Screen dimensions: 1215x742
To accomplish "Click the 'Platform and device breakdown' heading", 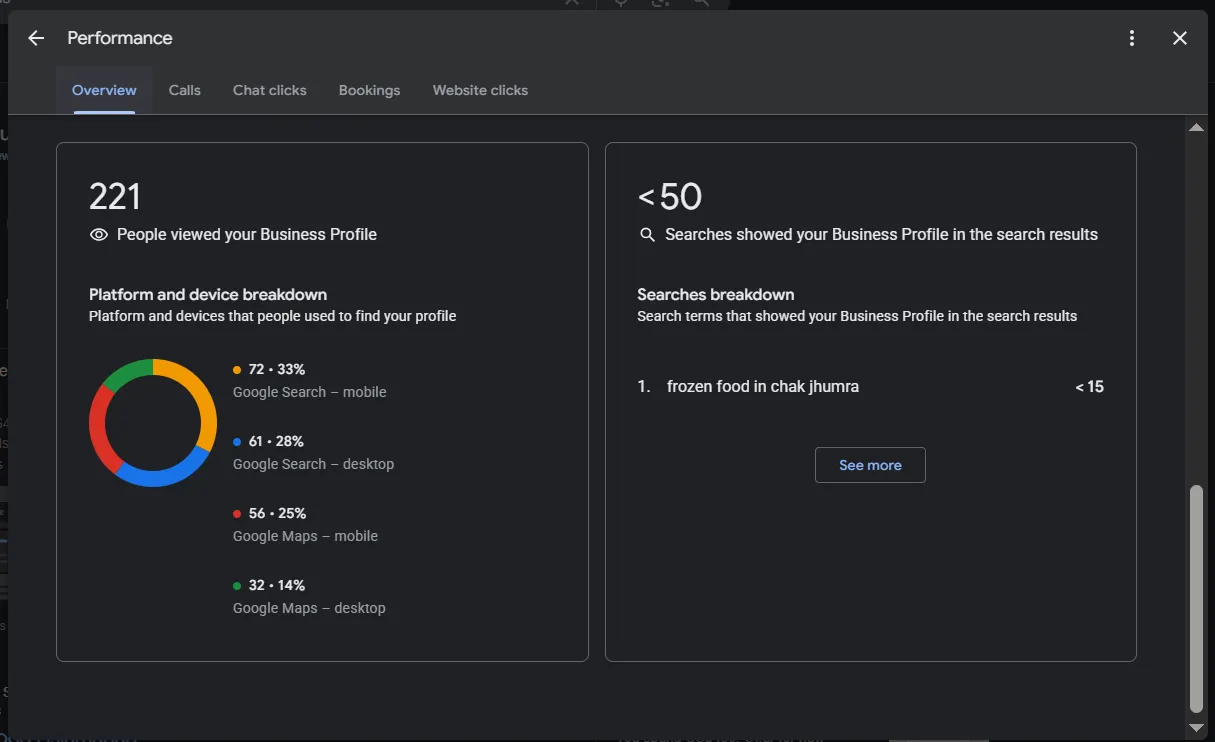I will (x=208, y=295).
